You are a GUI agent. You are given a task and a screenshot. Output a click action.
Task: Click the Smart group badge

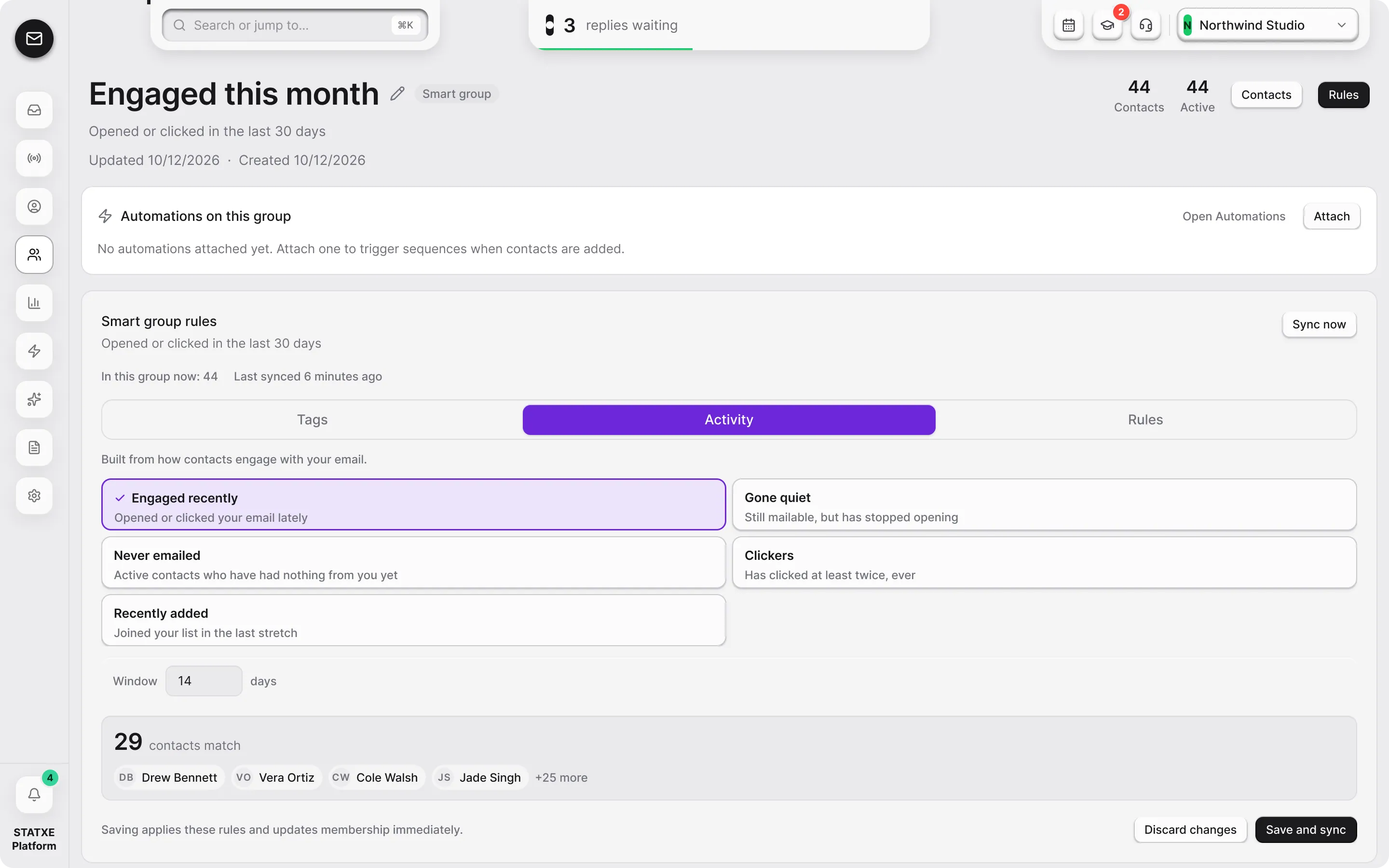tap(456, 94)
